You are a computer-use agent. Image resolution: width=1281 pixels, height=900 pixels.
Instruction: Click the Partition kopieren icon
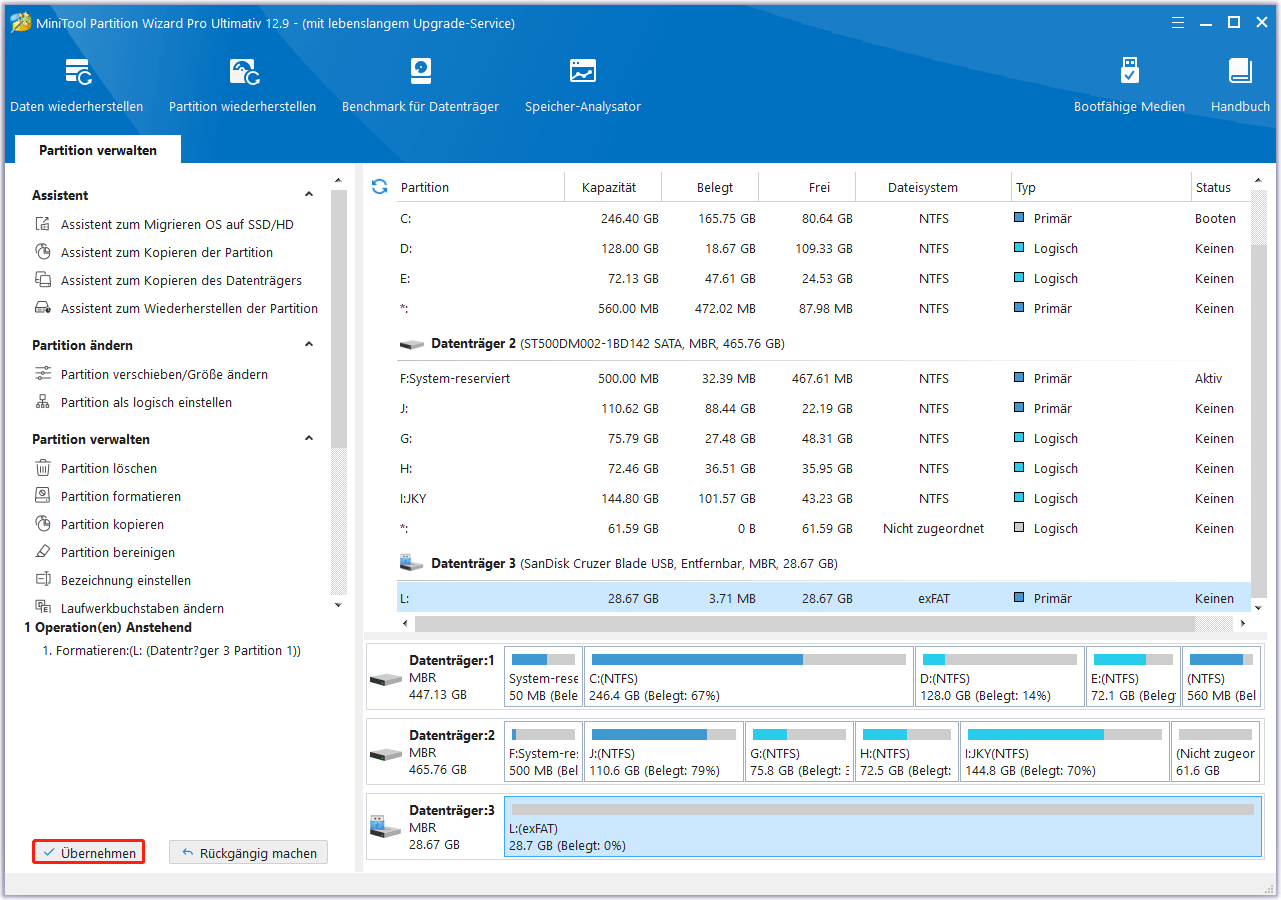pyautogui.click(x=43, y=525)
